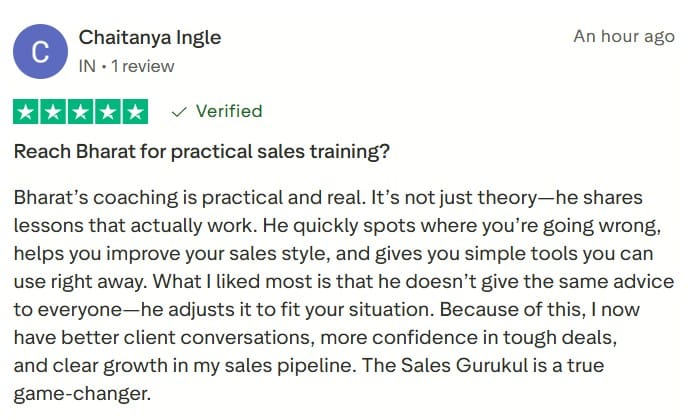Image resolution: width=692 pixels, height=420 pixels.
Task: Click the '1 review' count text
Action: [x=142, y=66]
